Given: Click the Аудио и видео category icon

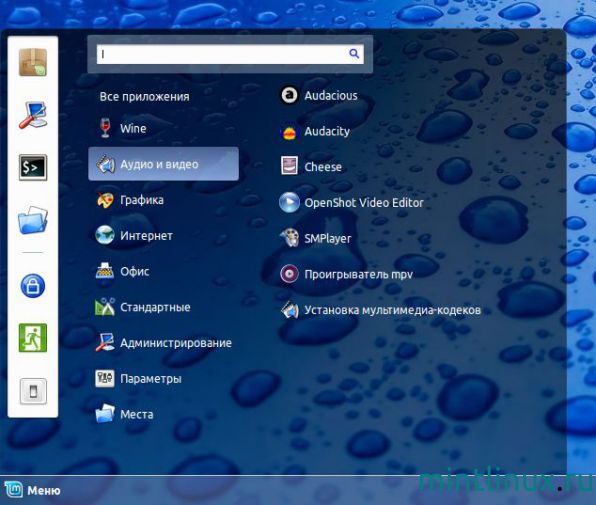Looking at the screenshot, I should coord(105,164).
